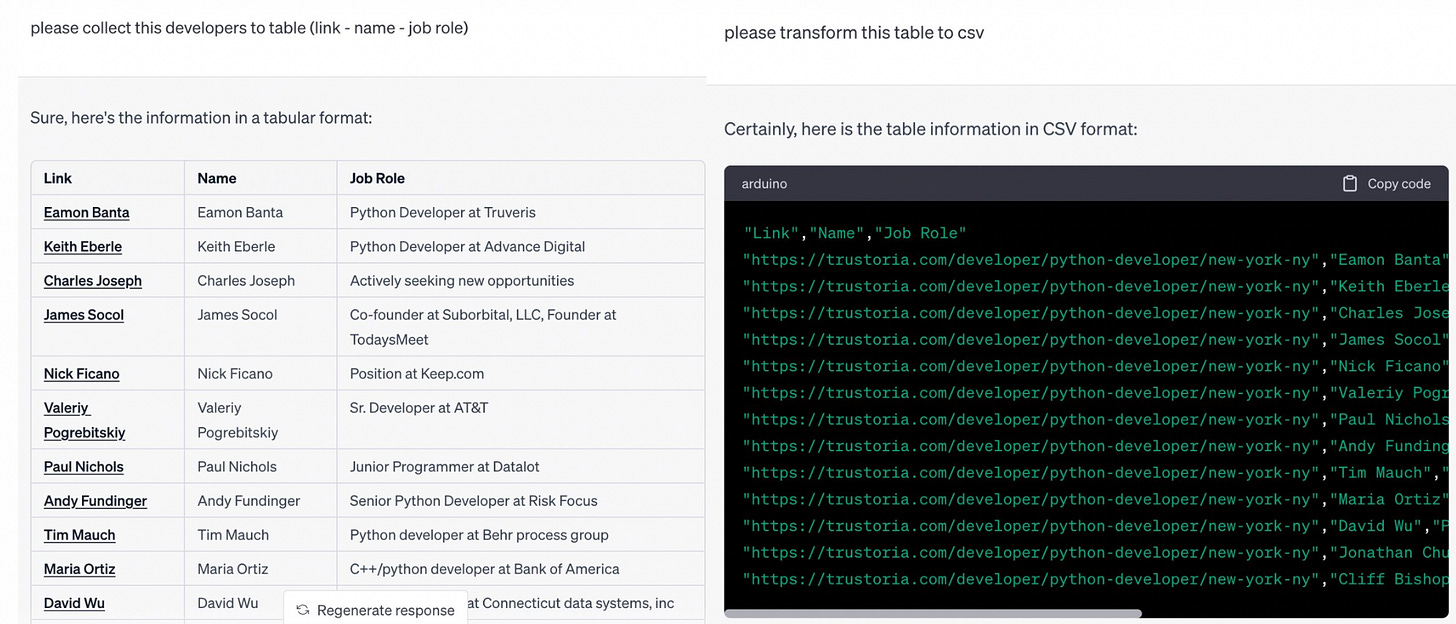Open the Andy Fundinger link
The image size is (1456, 624).
[x=95, y=500]
